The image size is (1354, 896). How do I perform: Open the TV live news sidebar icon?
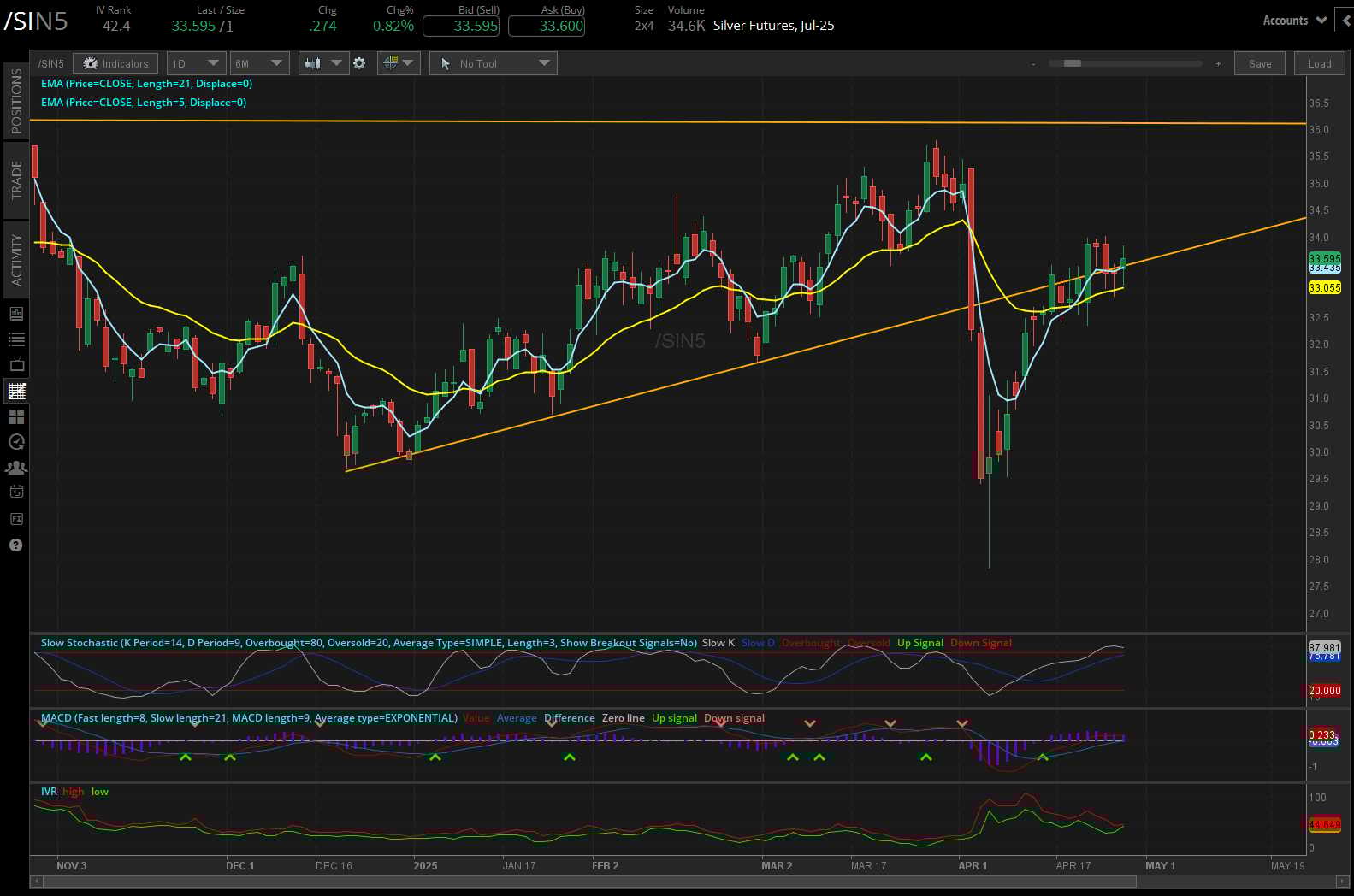pos(16,365)
